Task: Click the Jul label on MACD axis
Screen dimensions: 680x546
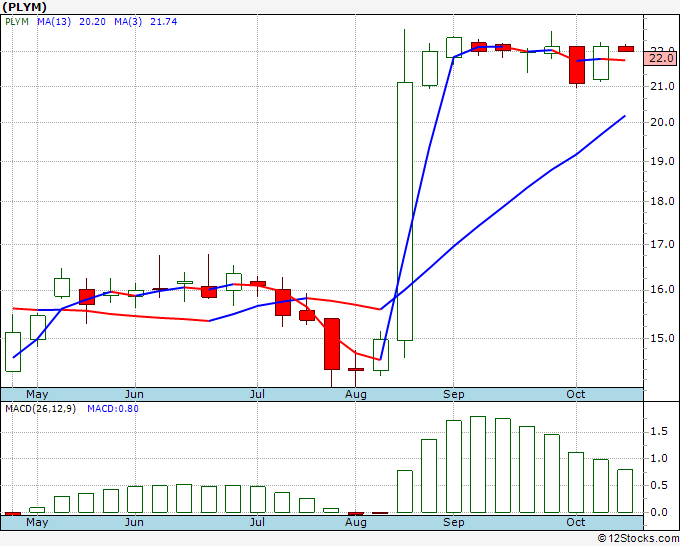Action: (x=257, y=523)
